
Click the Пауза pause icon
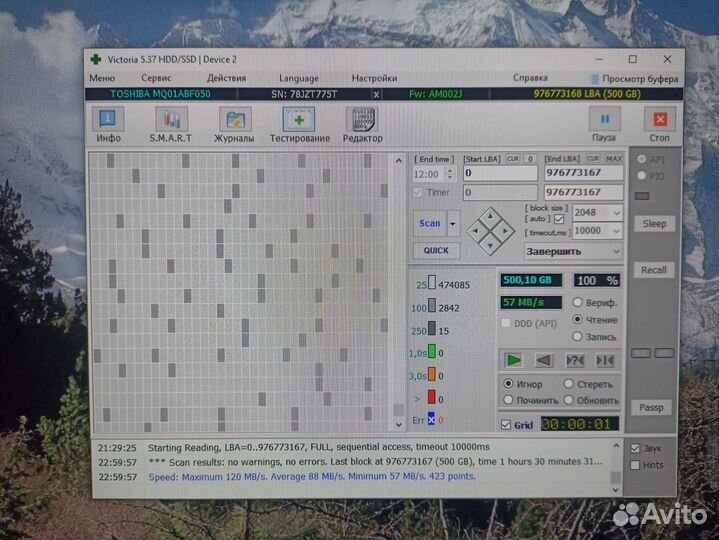[604, 120]
